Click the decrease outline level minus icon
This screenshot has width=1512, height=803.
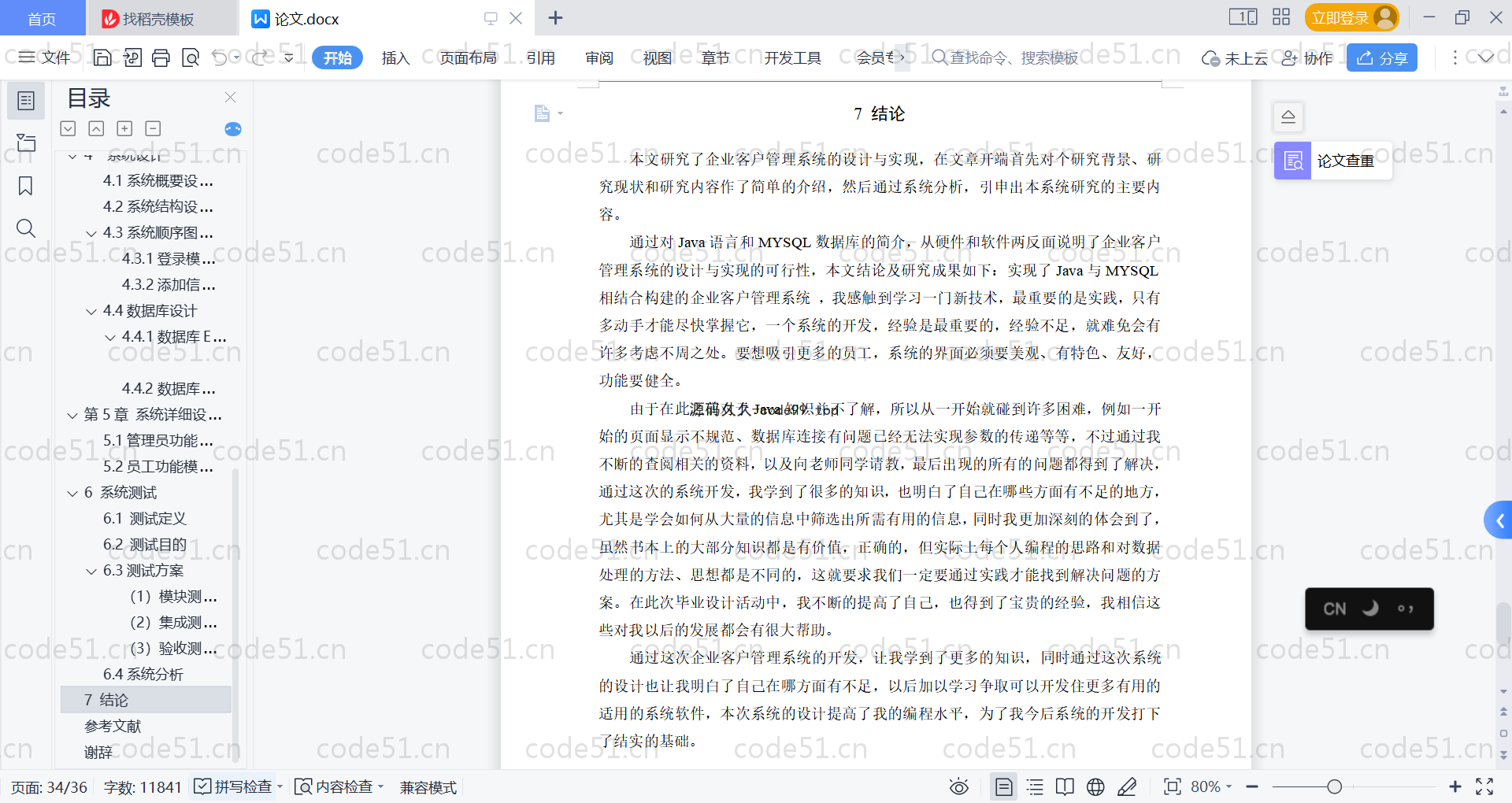(153, 128)
